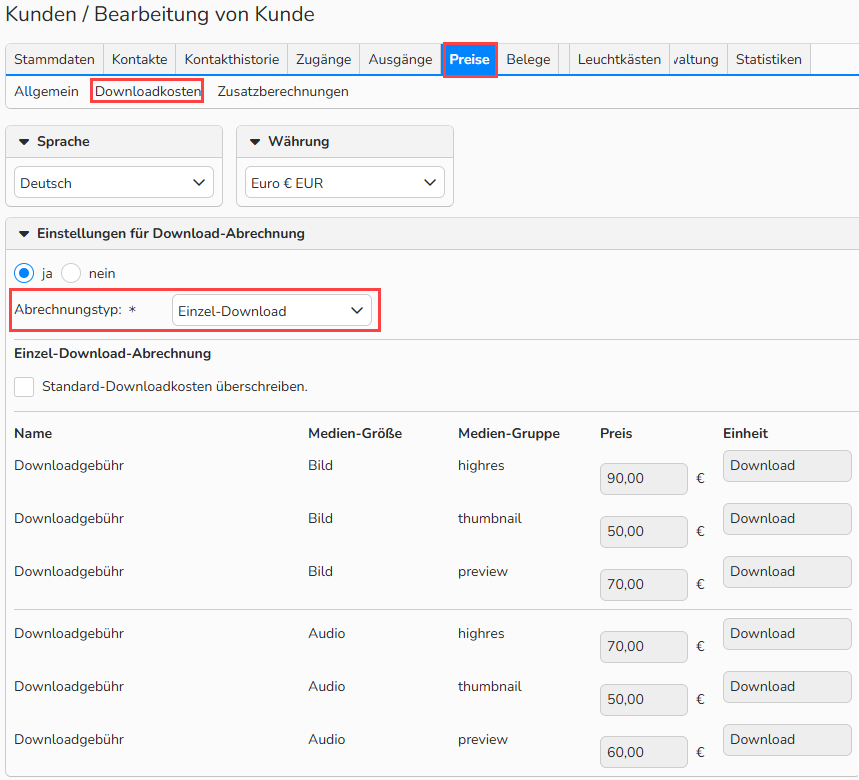The height and width of the screenshot is (780, 859).
Task: Collapse the Währung panel
Action: coord(255,142)
